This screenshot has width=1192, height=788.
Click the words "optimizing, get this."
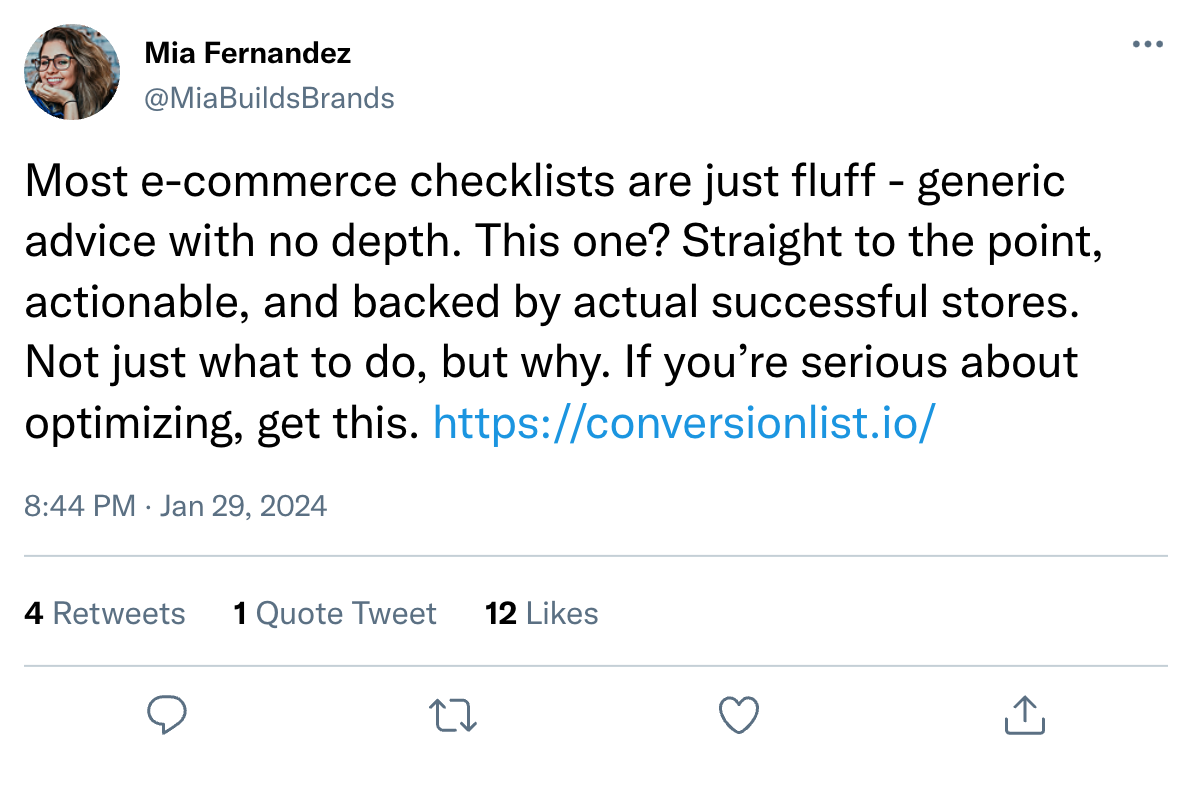pyautogui.click(x=220, y=425)
